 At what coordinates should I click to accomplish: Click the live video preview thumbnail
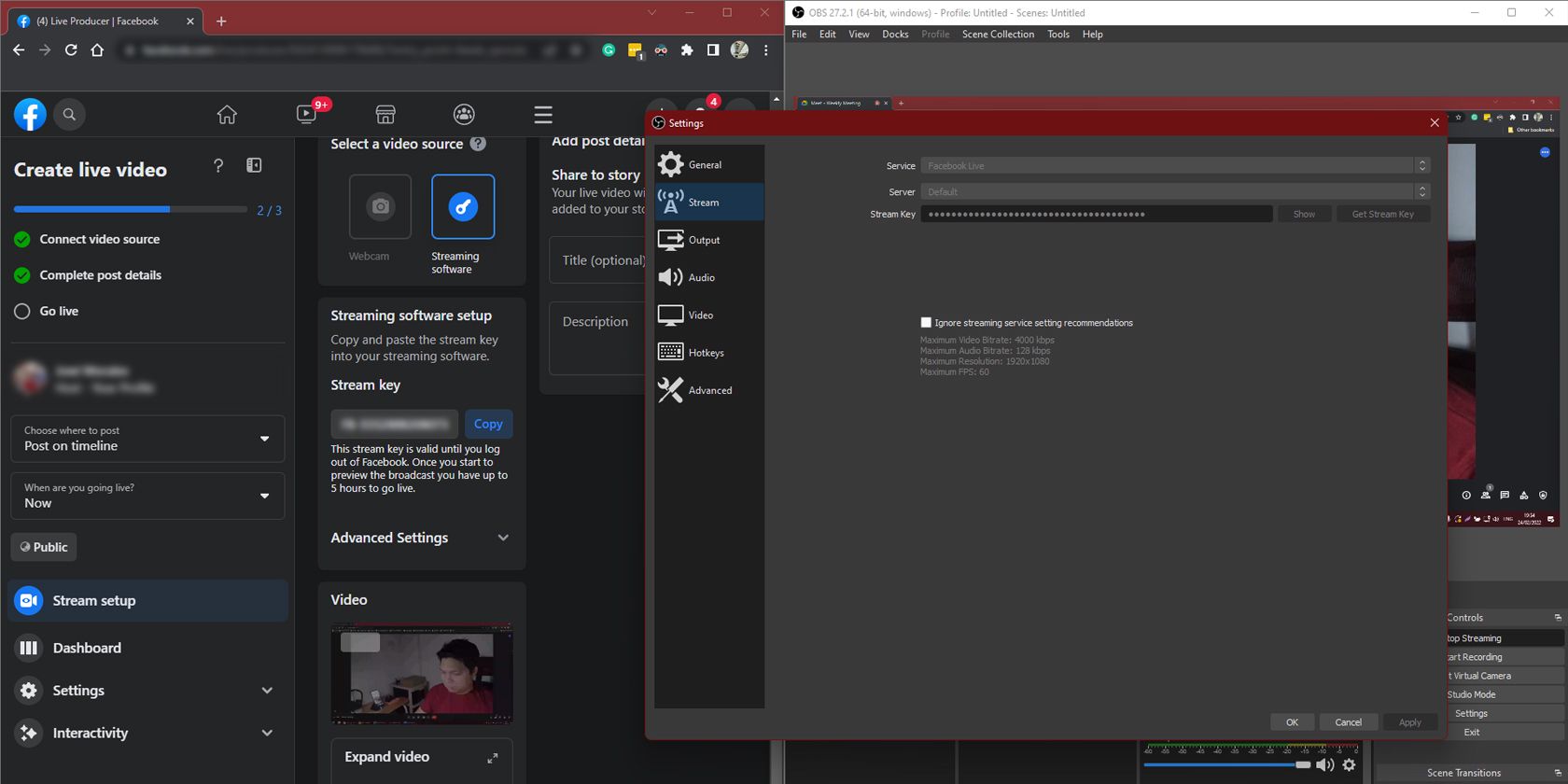[422, 674]
